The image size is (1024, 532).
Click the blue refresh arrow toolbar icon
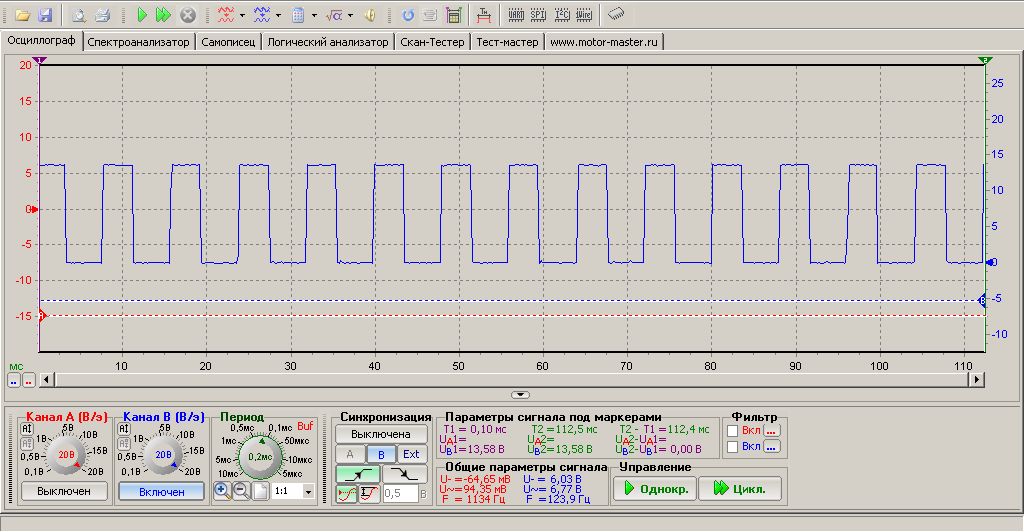[x=408, y=14]
